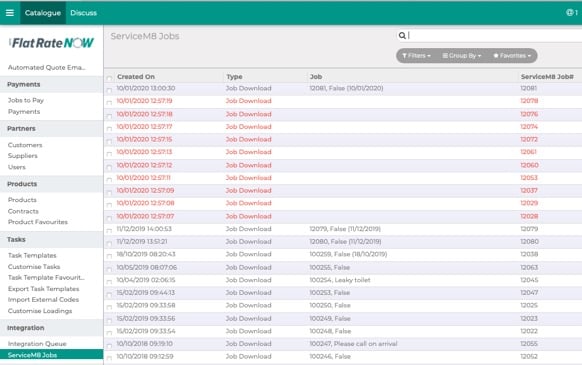Open Customise Loadings

40,311
